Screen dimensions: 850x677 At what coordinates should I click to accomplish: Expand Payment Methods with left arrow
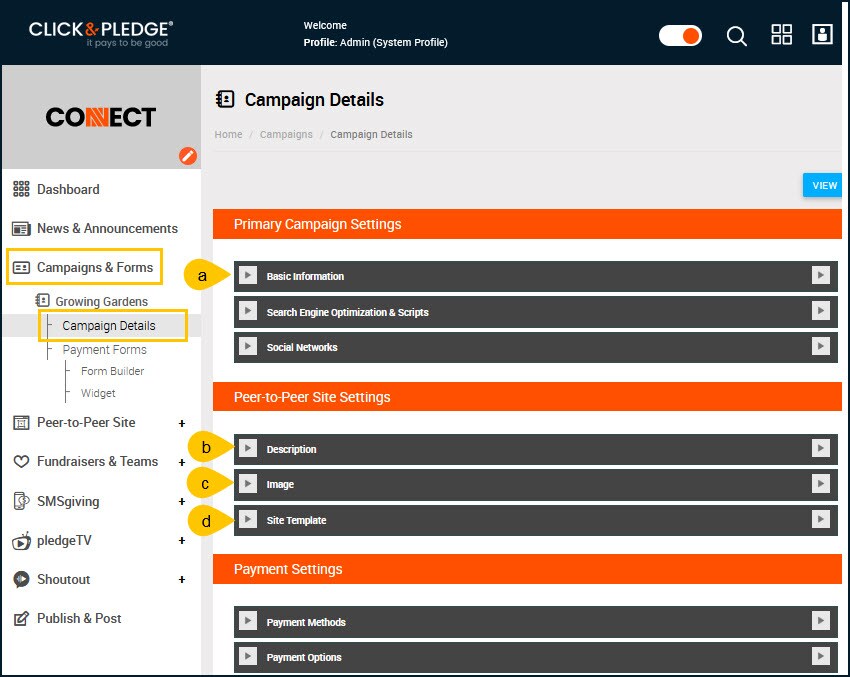(x=248, y=621)
